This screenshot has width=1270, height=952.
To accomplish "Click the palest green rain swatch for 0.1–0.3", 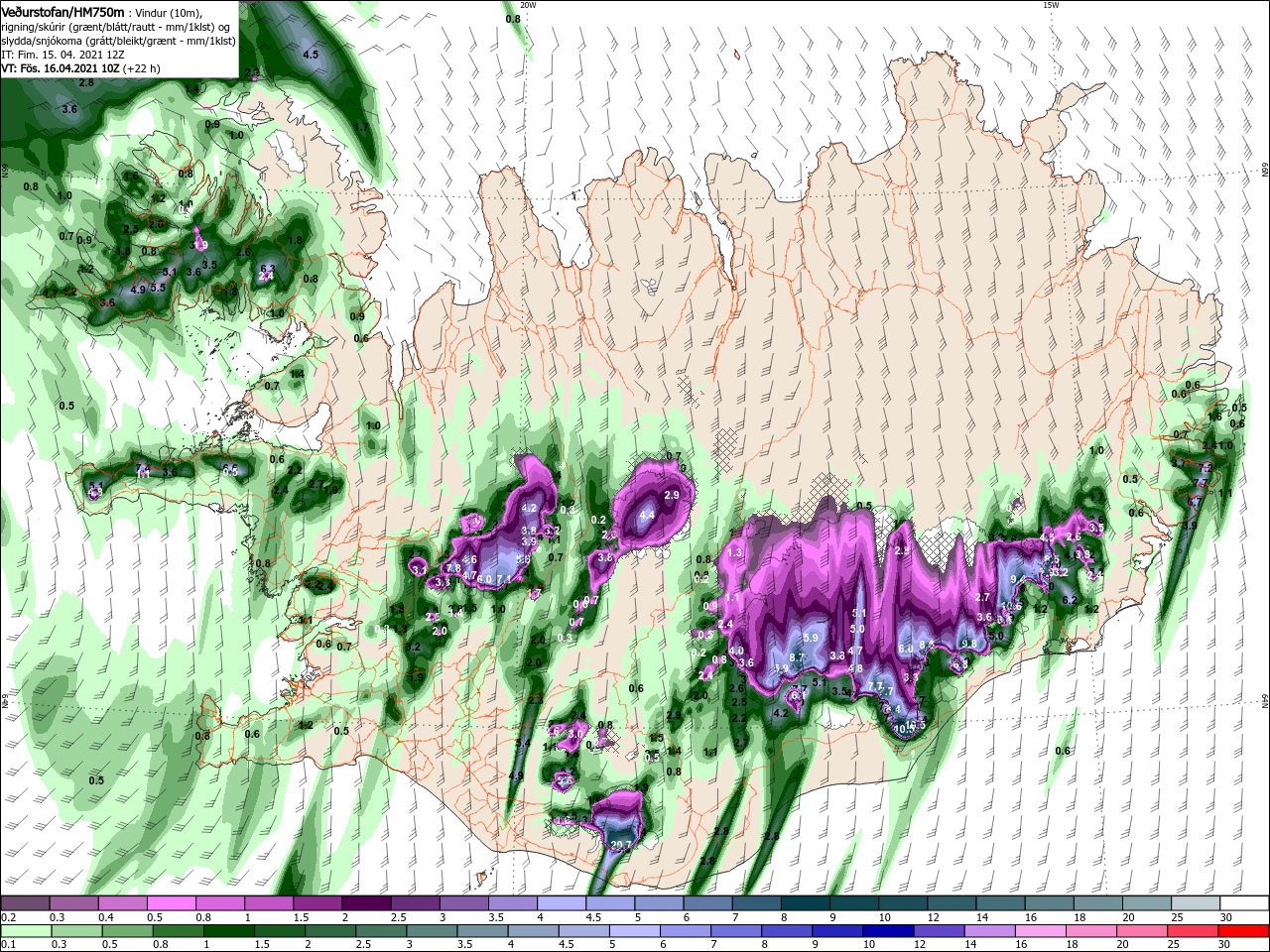I will (x=26, y=930).
